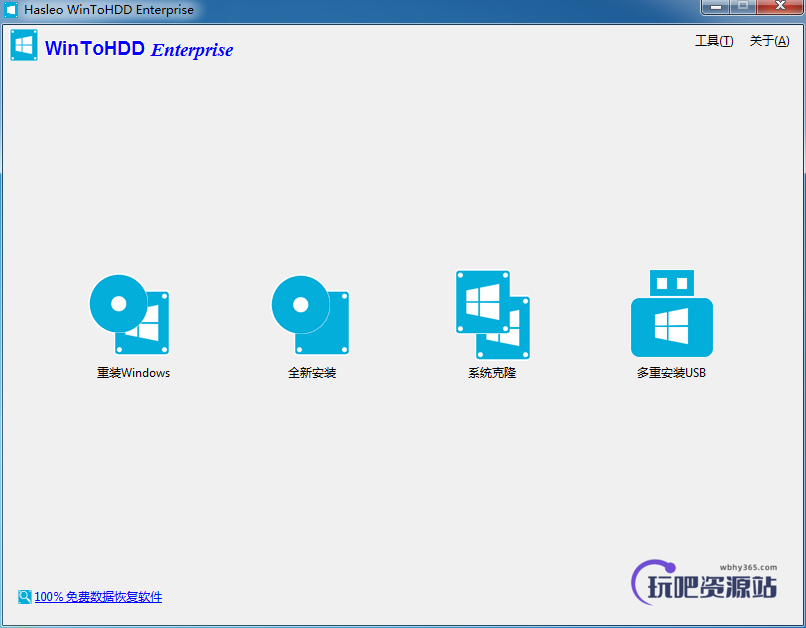The image size is (806, 628).
Task: Click the 全新安装 label text
Action: (x=312, y=373)
